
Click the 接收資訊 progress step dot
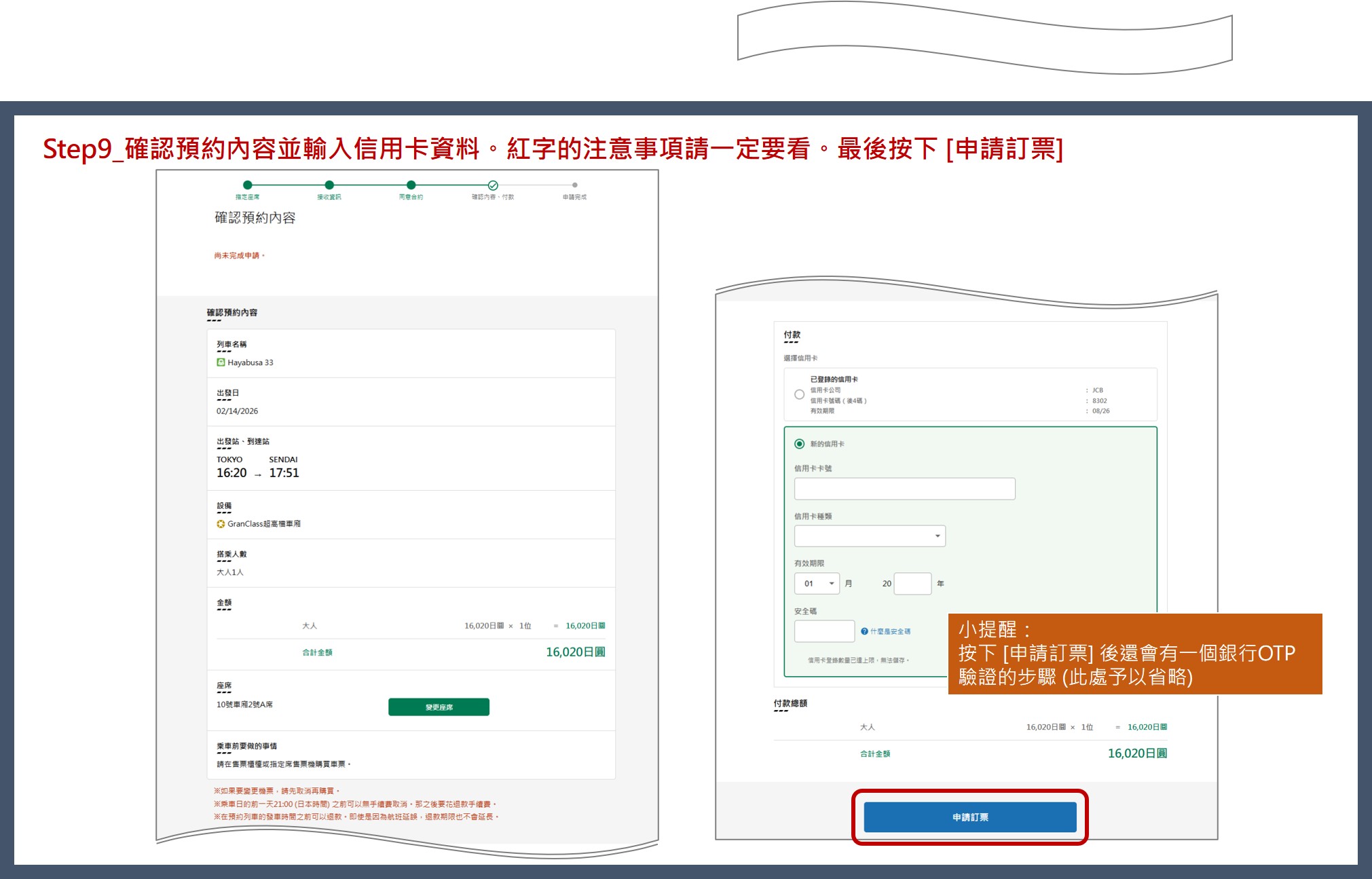pyautogui.click(x=329, y=185)
